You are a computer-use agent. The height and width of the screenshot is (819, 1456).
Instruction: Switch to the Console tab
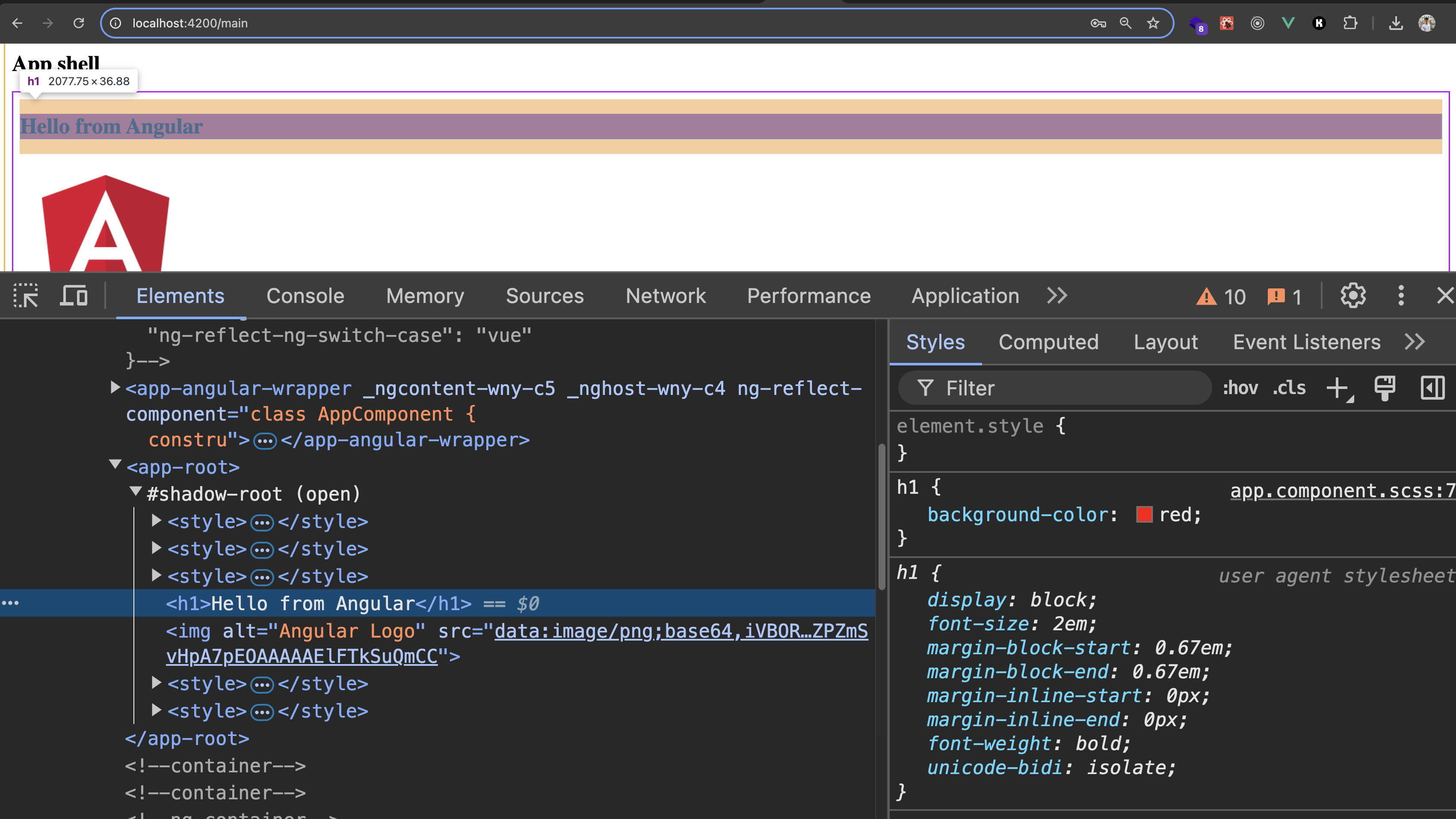pyautogui.click(x=305, y=295)
